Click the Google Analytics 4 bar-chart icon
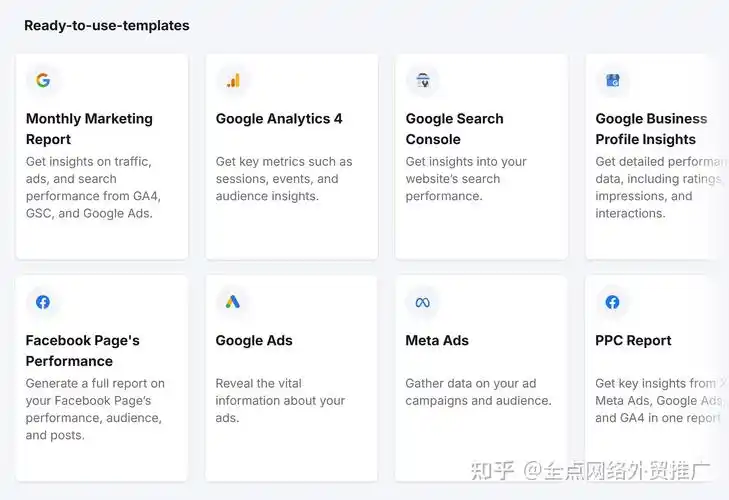The height and width of the screenshot is (500, 729). [233, 81]
